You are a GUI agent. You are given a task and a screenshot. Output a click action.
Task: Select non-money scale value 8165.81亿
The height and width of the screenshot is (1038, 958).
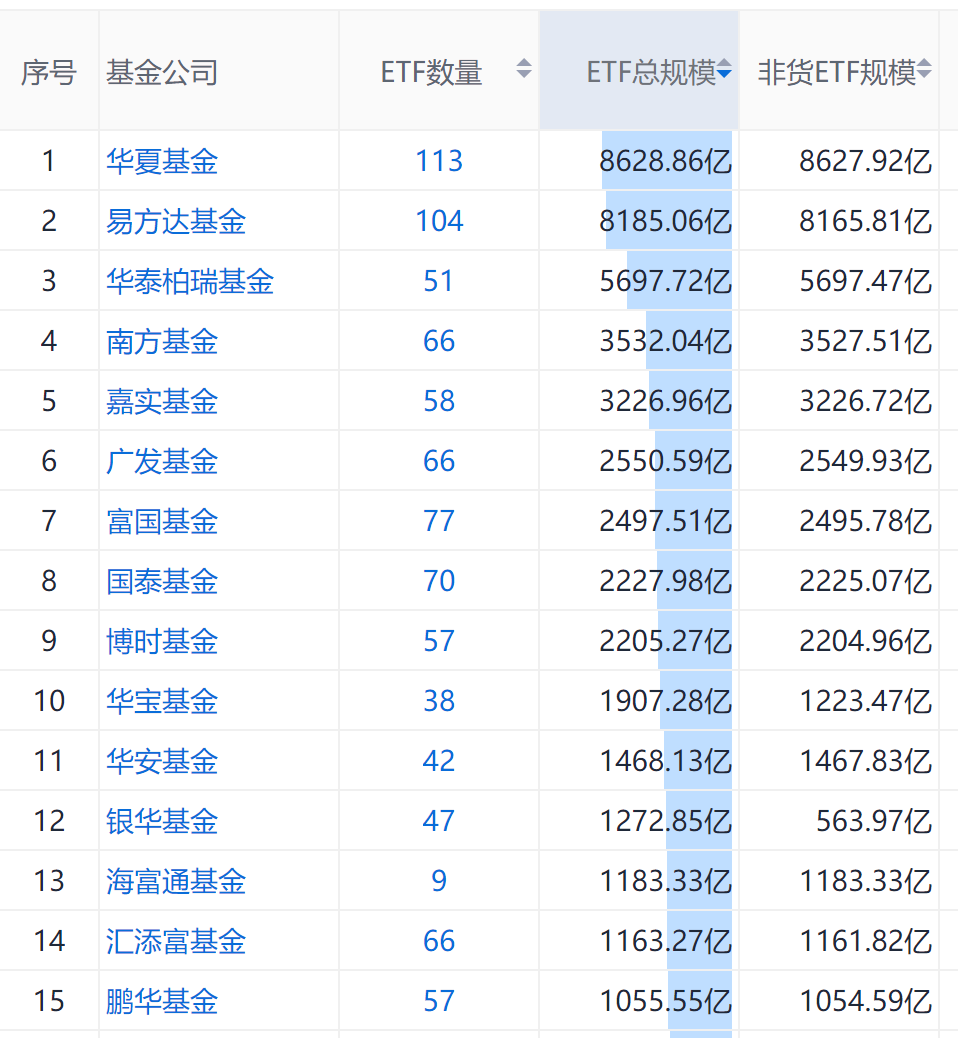[866, 221]
